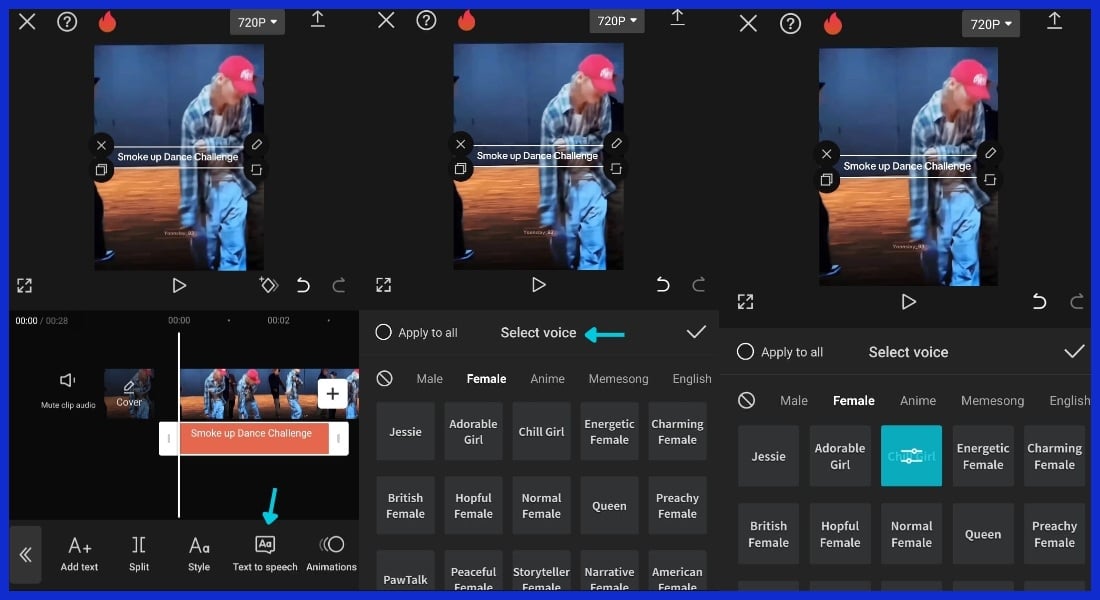This screenshot has width=1100, height=600.
Task: Select the orange Smoke up Dance Challenge clip
Action: (x=252, y=437)
